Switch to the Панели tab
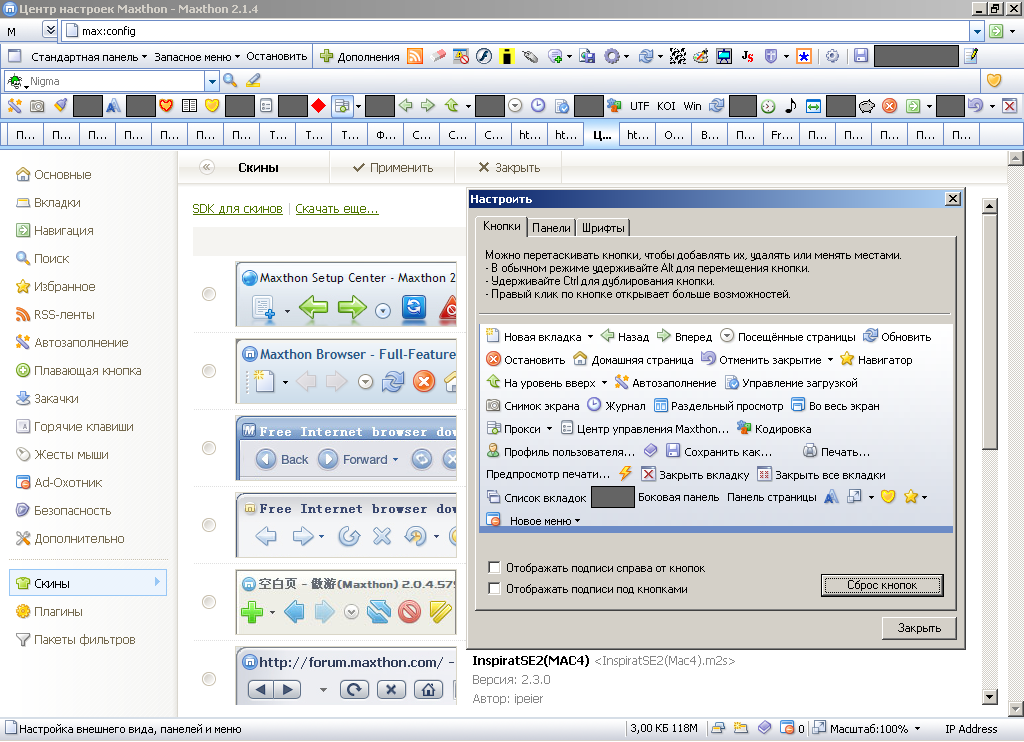 coord(551,227)
